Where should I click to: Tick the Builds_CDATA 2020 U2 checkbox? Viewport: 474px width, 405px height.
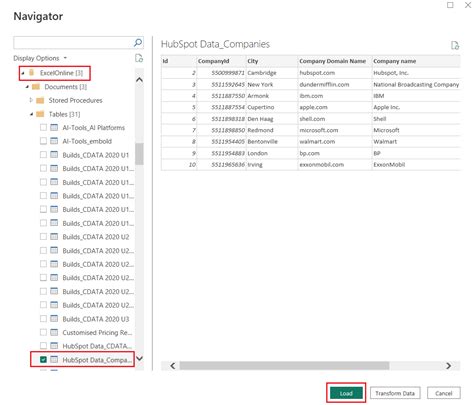click(43, 237)
